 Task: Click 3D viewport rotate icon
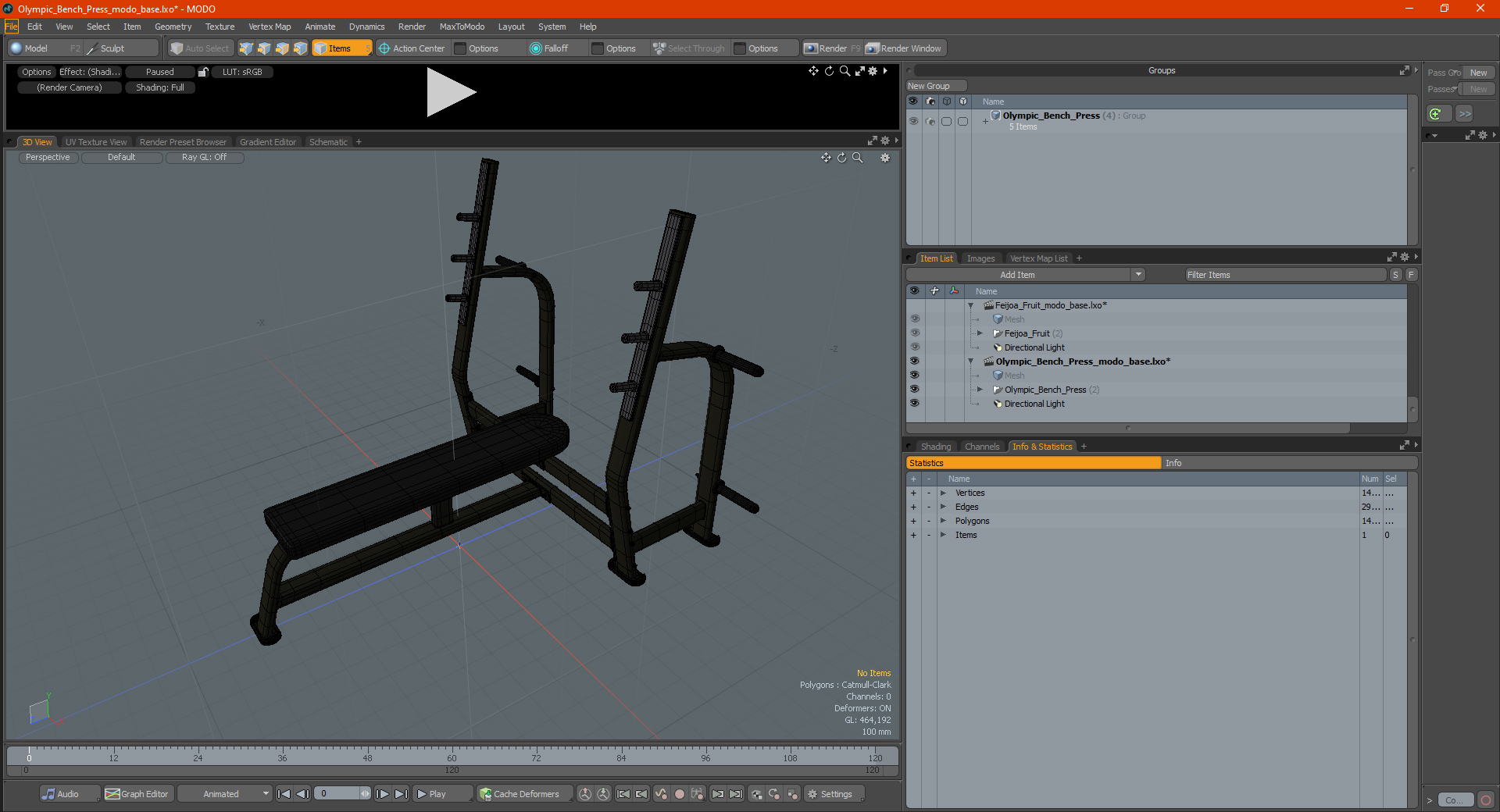coord(841,158)
